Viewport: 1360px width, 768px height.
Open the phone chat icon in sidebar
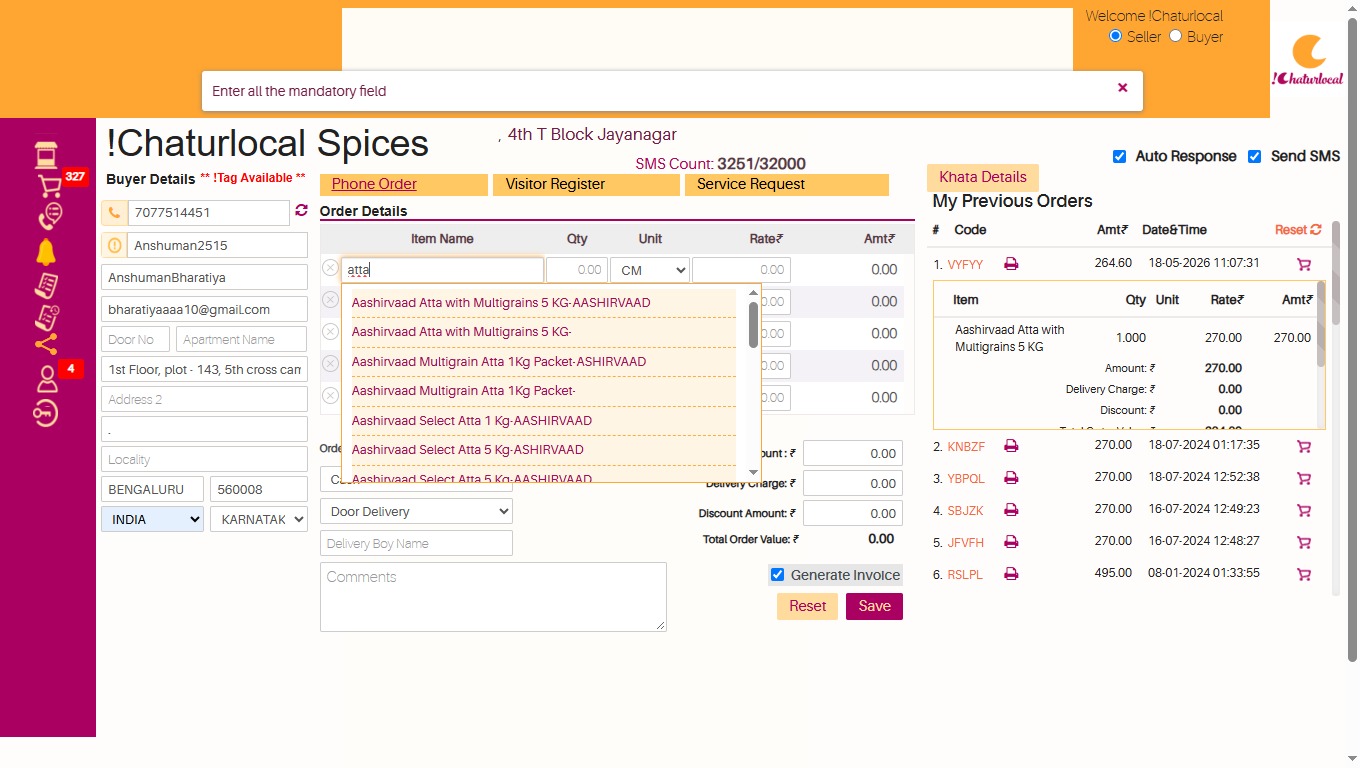[x=48, y=216]
